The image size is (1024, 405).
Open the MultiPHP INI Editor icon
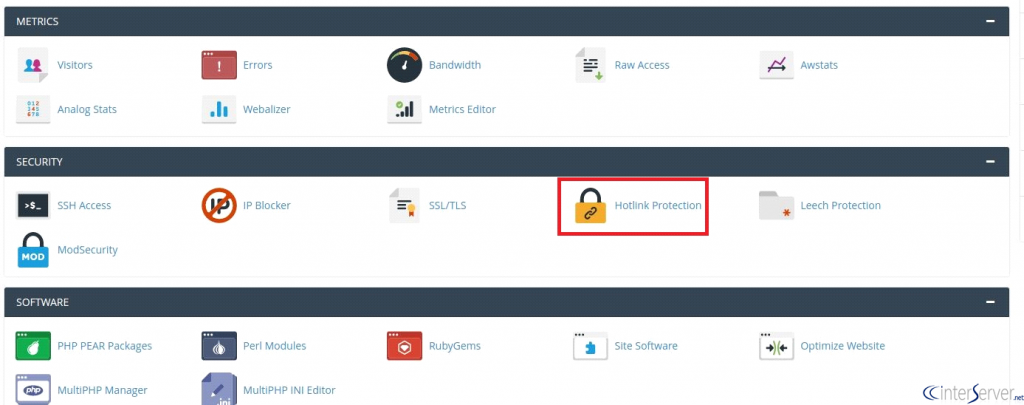click(219, 389)
